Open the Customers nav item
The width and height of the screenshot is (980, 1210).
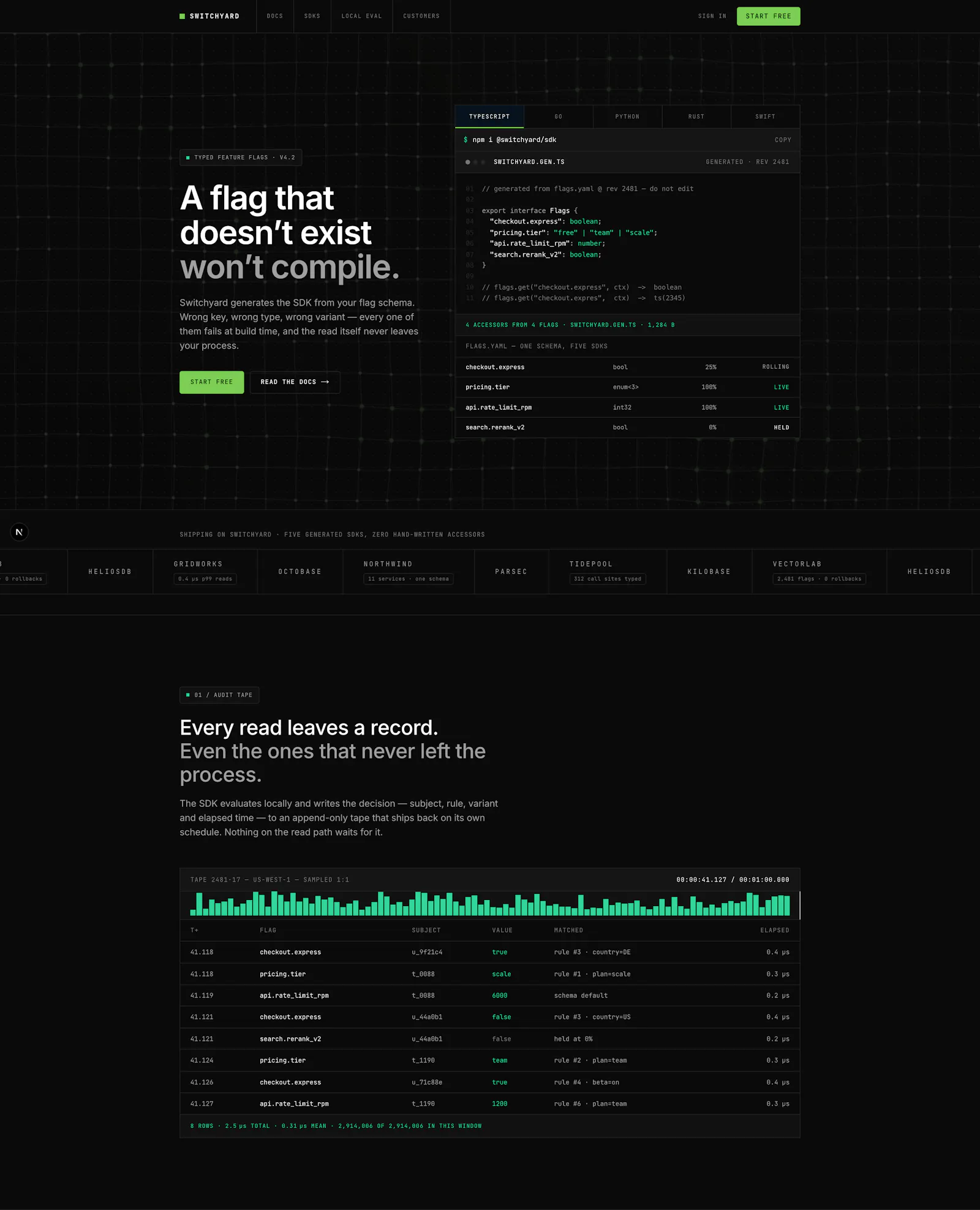421,17
